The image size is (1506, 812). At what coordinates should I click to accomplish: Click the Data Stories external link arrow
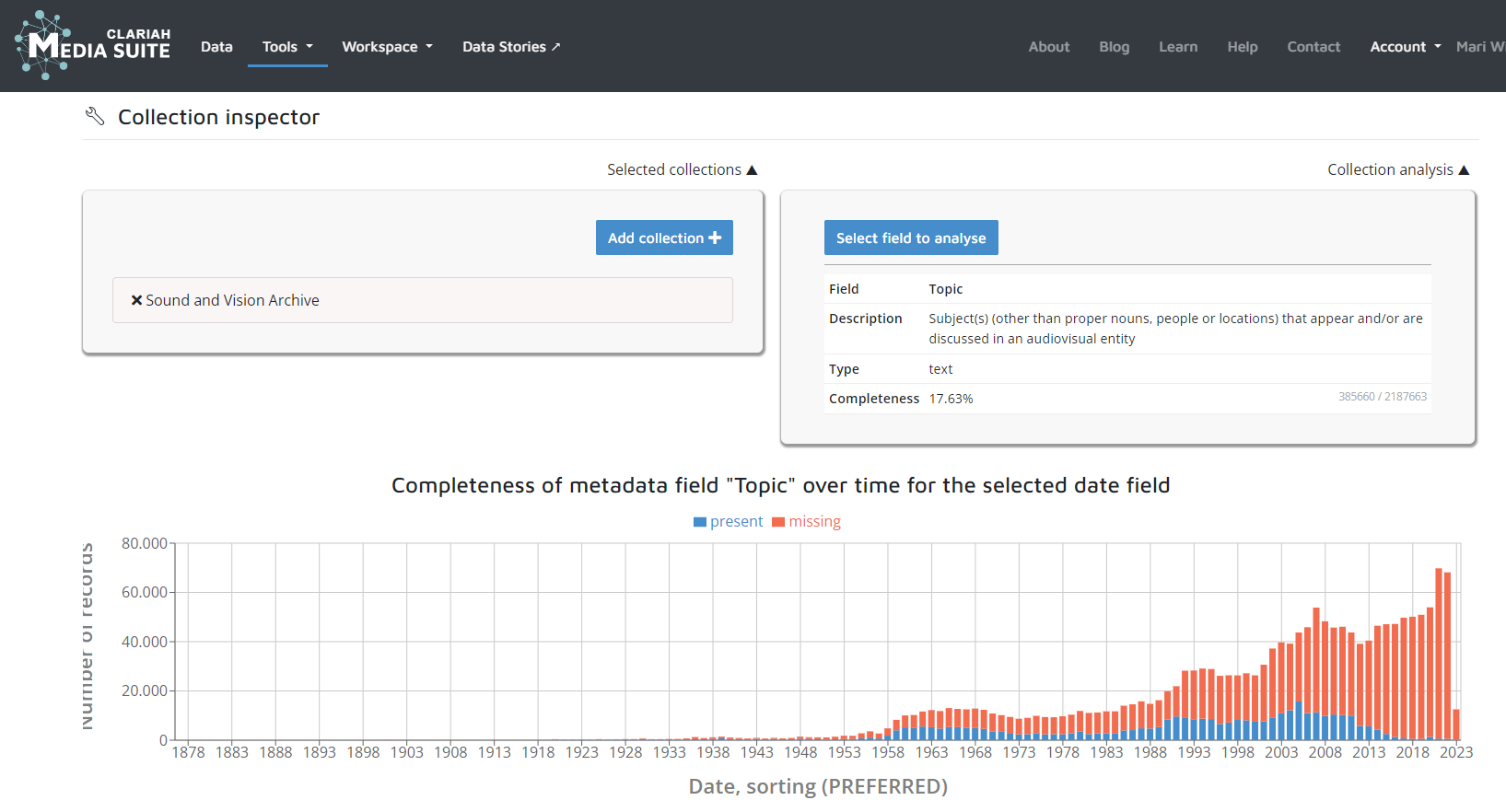(x=555, y=47)
